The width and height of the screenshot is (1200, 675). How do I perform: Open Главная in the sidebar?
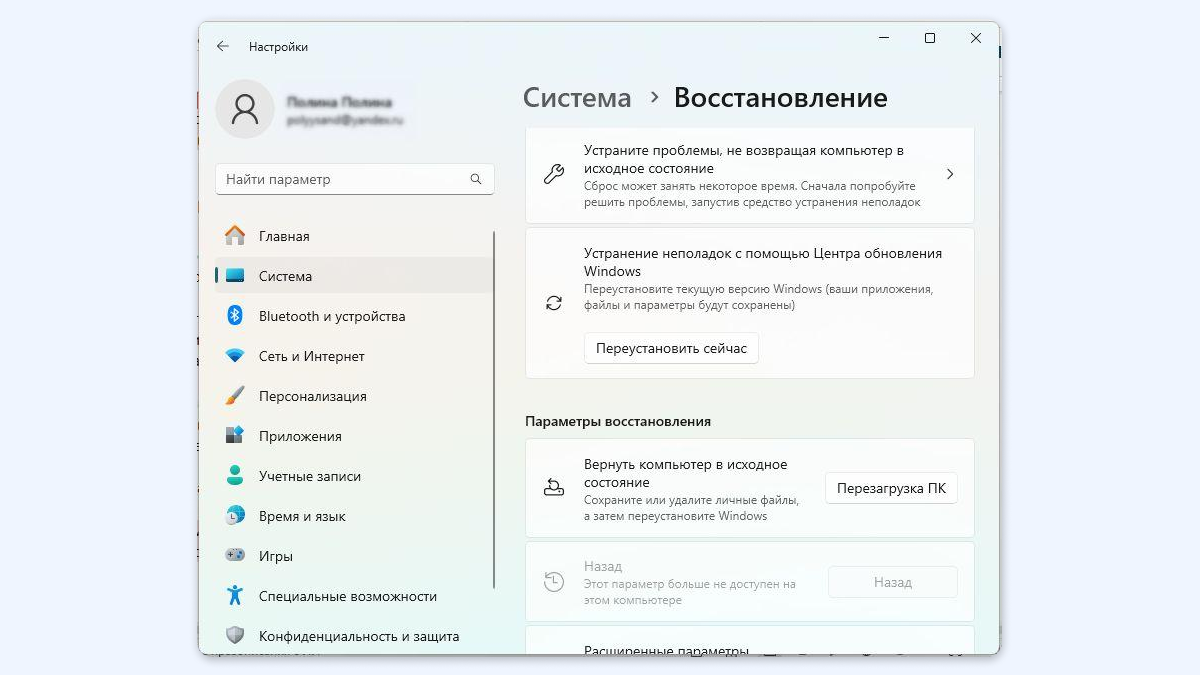click(x=354, y=236)
